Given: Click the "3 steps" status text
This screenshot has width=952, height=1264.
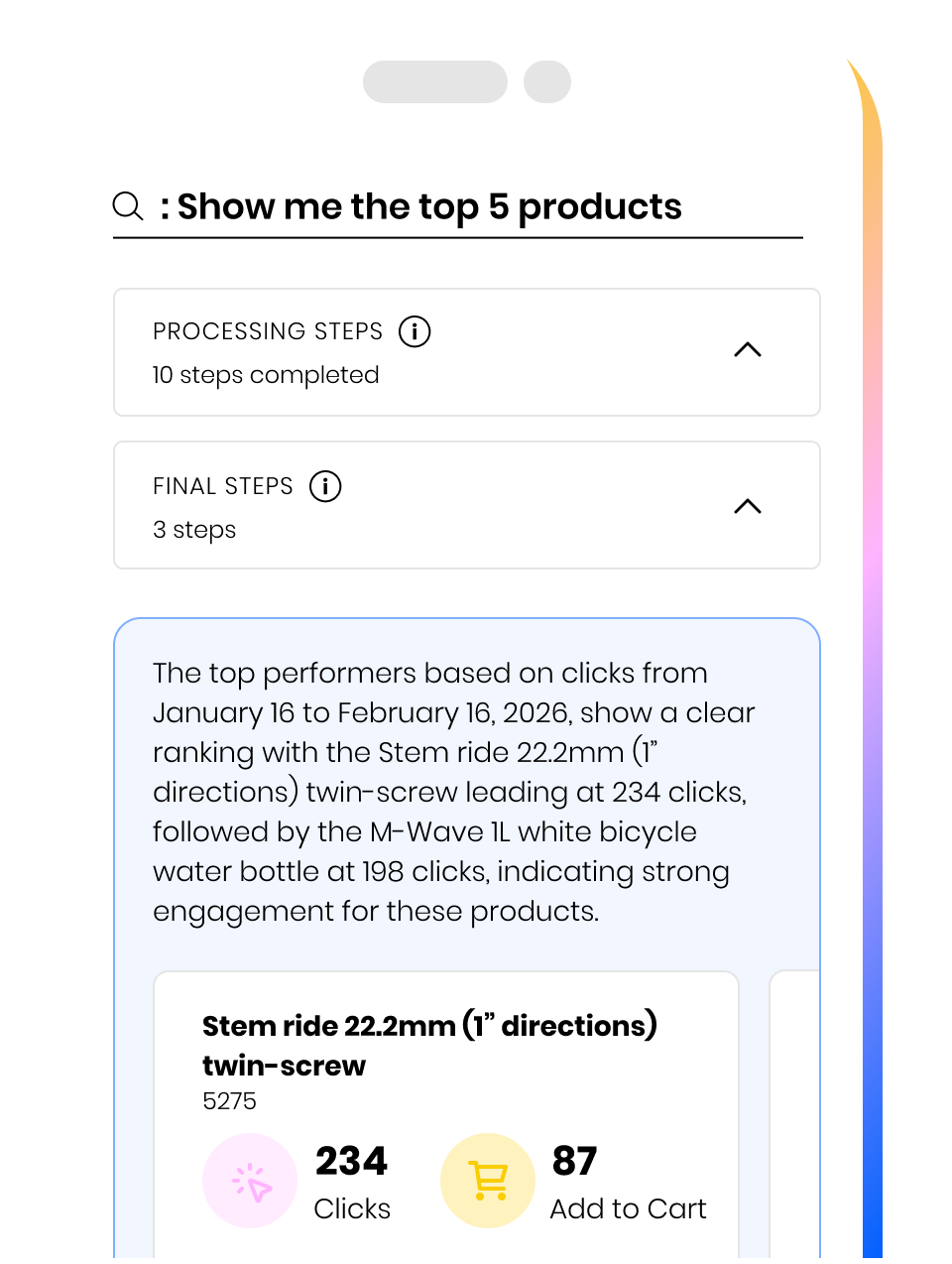Looking at the screenshot, I should click(194, 530).
